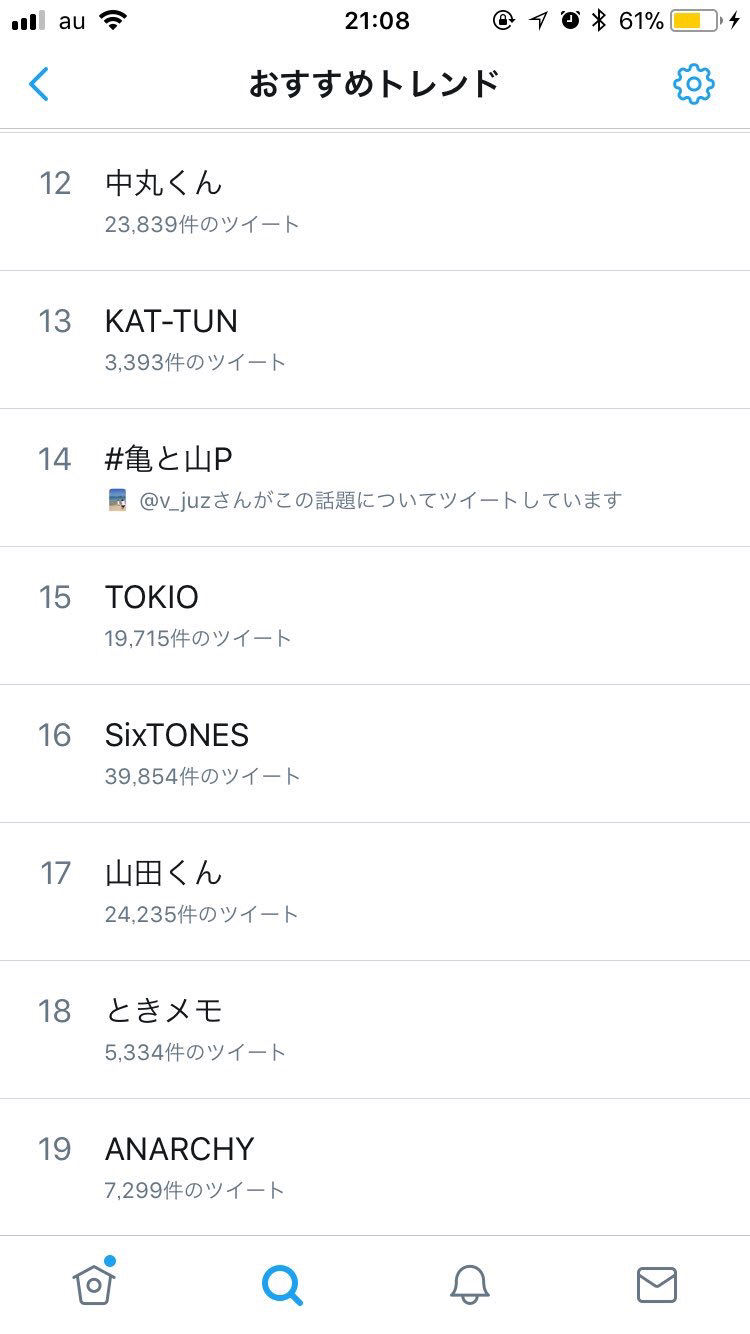Screen dimensions: 750x1334
Task: Tap the 39,854件のツイート count text
Action: (202, 776)
